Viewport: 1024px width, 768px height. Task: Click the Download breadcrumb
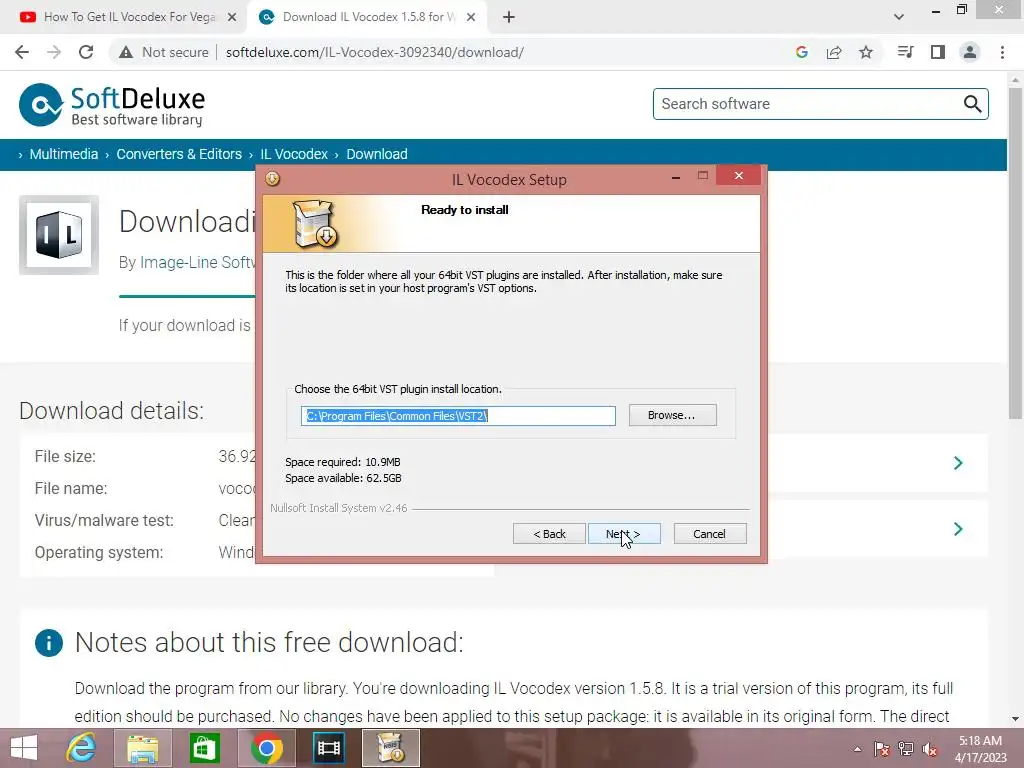(x=377, y=154)
